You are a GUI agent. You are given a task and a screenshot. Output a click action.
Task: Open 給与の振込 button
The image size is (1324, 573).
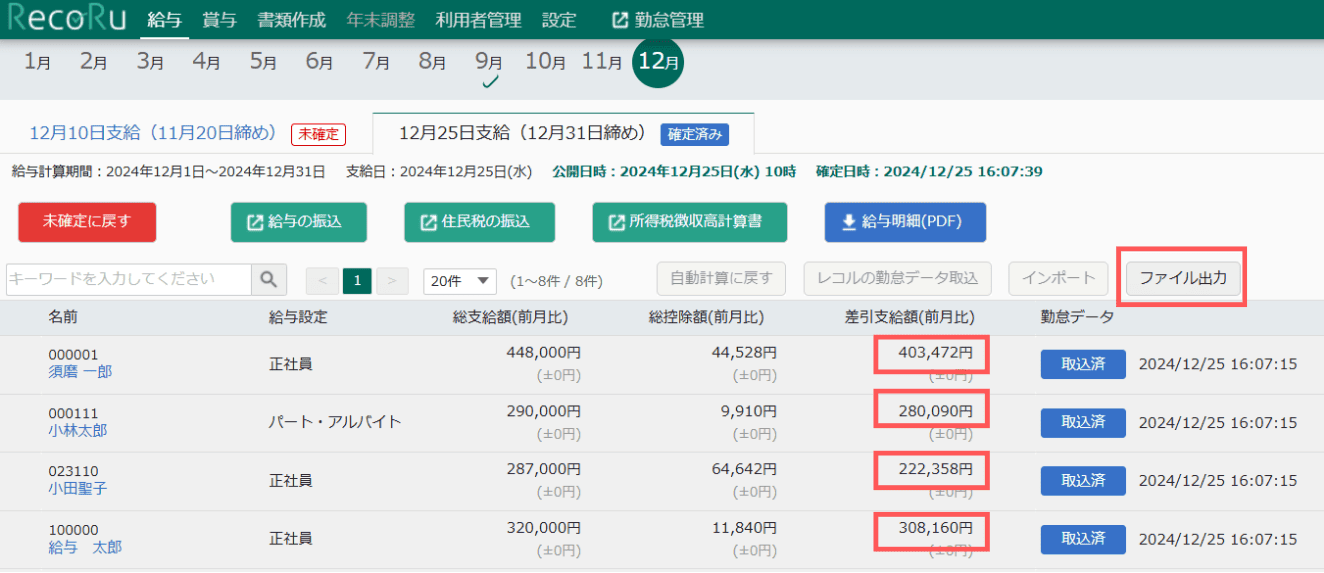coord(298,222)
